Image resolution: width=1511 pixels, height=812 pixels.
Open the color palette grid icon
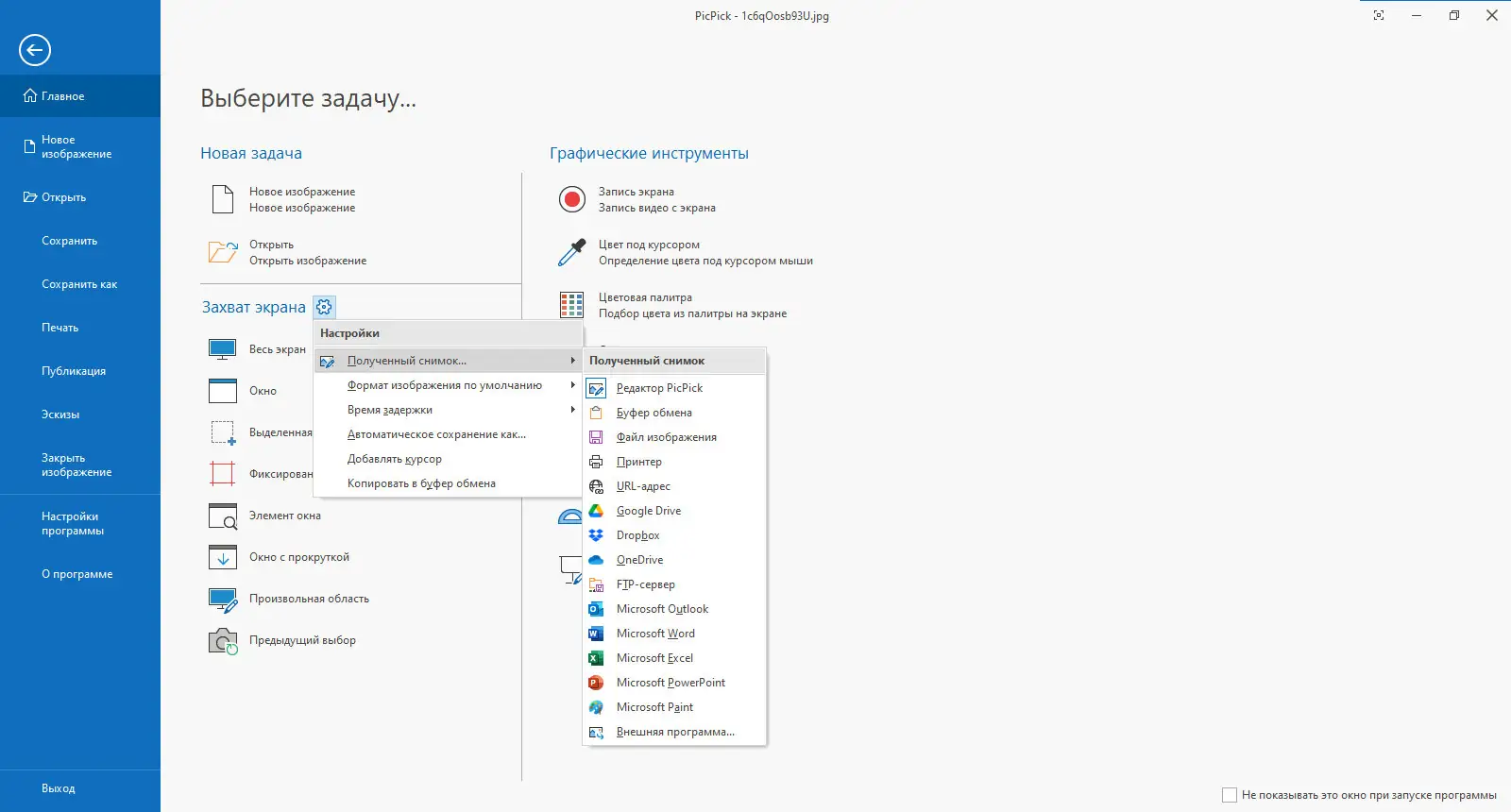click(572, 305)
